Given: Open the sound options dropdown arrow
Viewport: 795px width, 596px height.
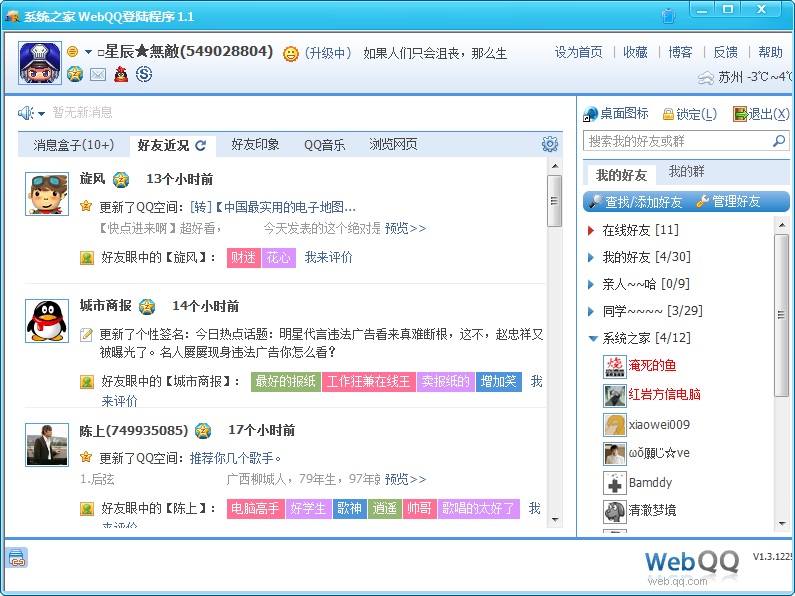Looking at the screenshot, I should (x=42, y=114).
